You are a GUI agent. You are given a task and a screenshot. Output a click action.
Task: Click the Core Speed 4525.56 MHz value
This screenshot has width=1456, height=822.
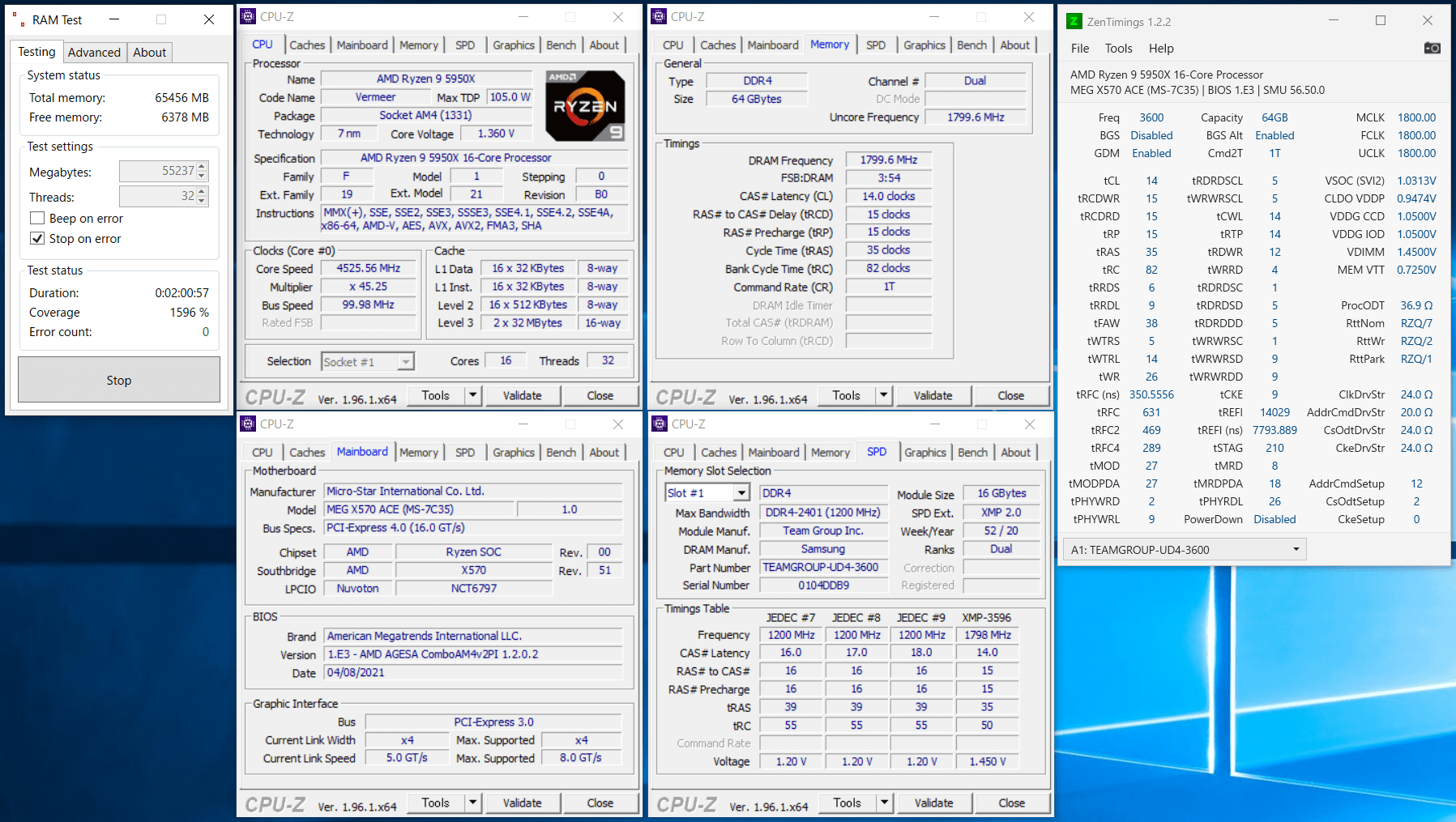[x=369, y=268]
